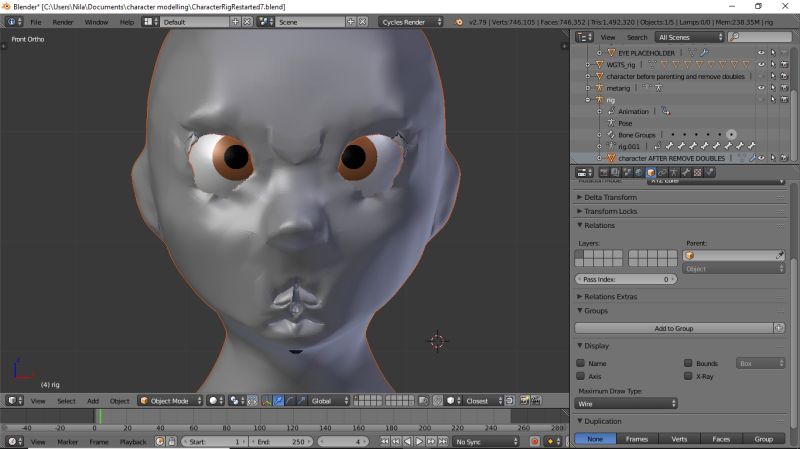
Task: Open the Wire maximum draw type dropdown
Action: pyautogui.click(x=626, y=404)
